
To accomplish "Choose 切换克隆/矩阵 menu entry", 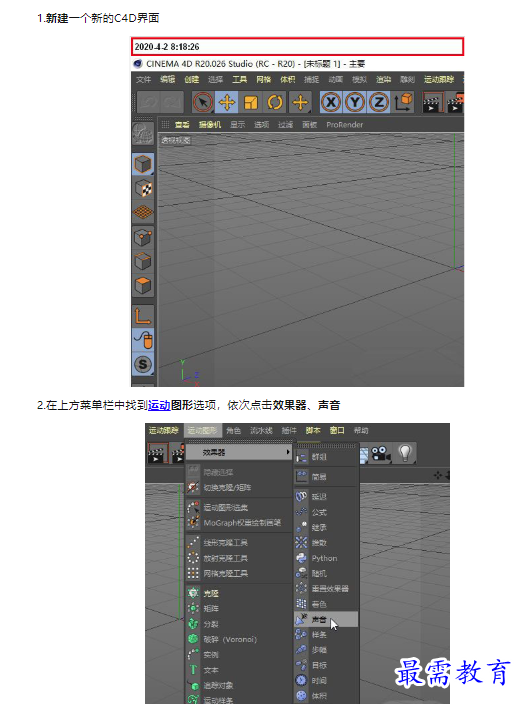I will (x=239, y=487).
